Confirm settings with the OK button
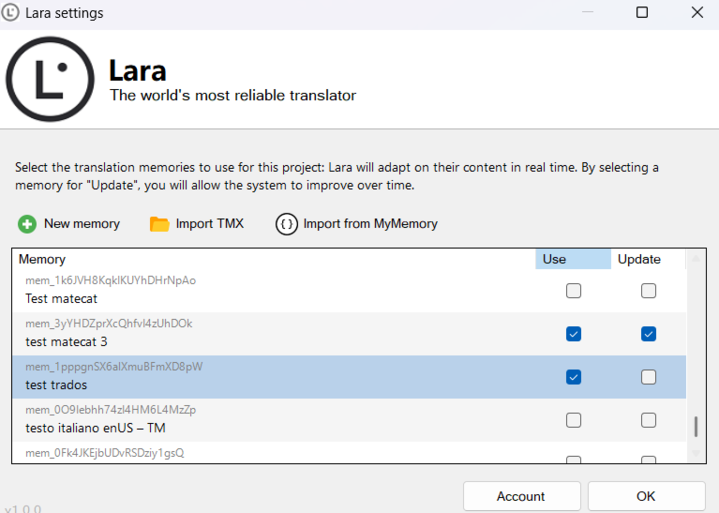The height and width of the screenshot is (513, 719). click(x=646, y=496)
